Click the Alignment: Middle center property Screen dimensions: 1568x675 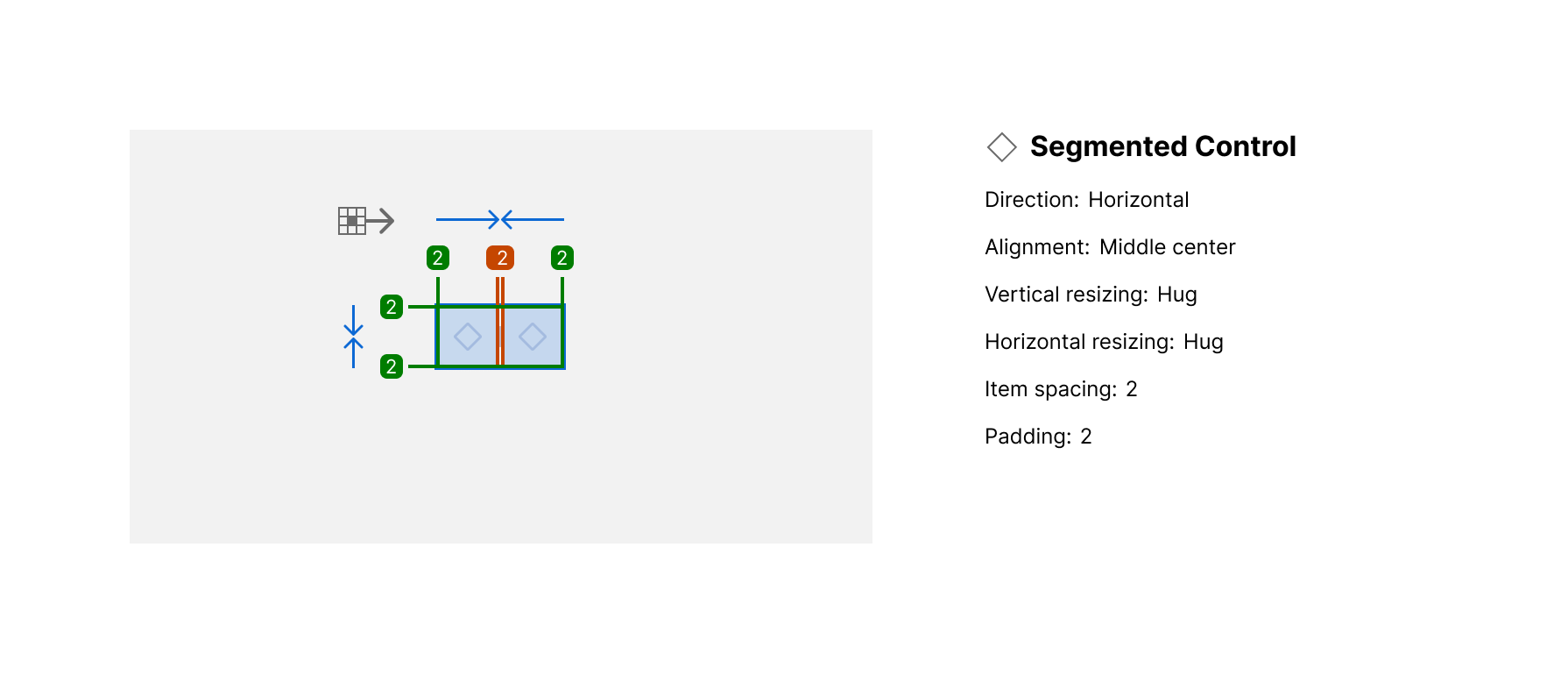click(1109, 247)
